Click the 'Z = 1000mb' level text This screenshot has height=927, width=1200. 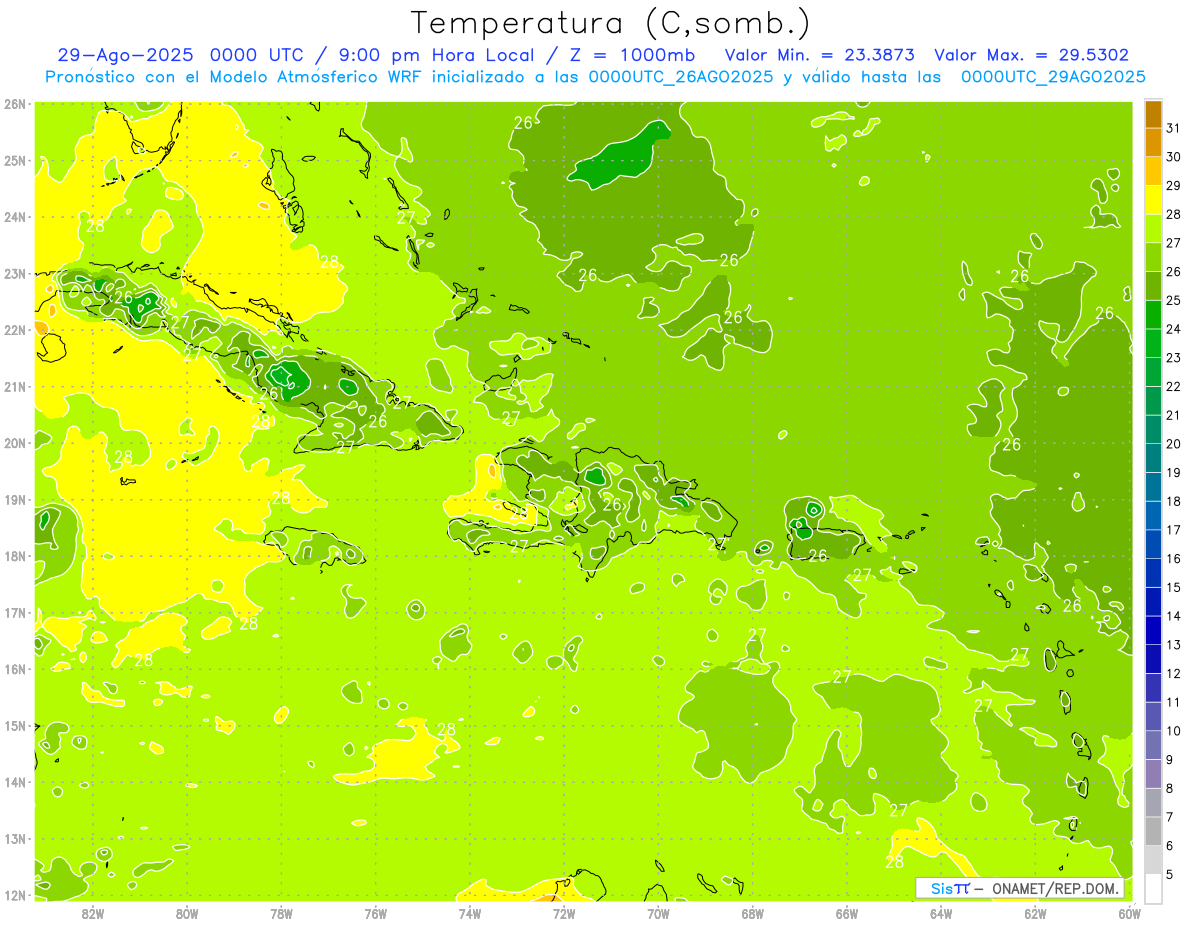click(632, 55)
